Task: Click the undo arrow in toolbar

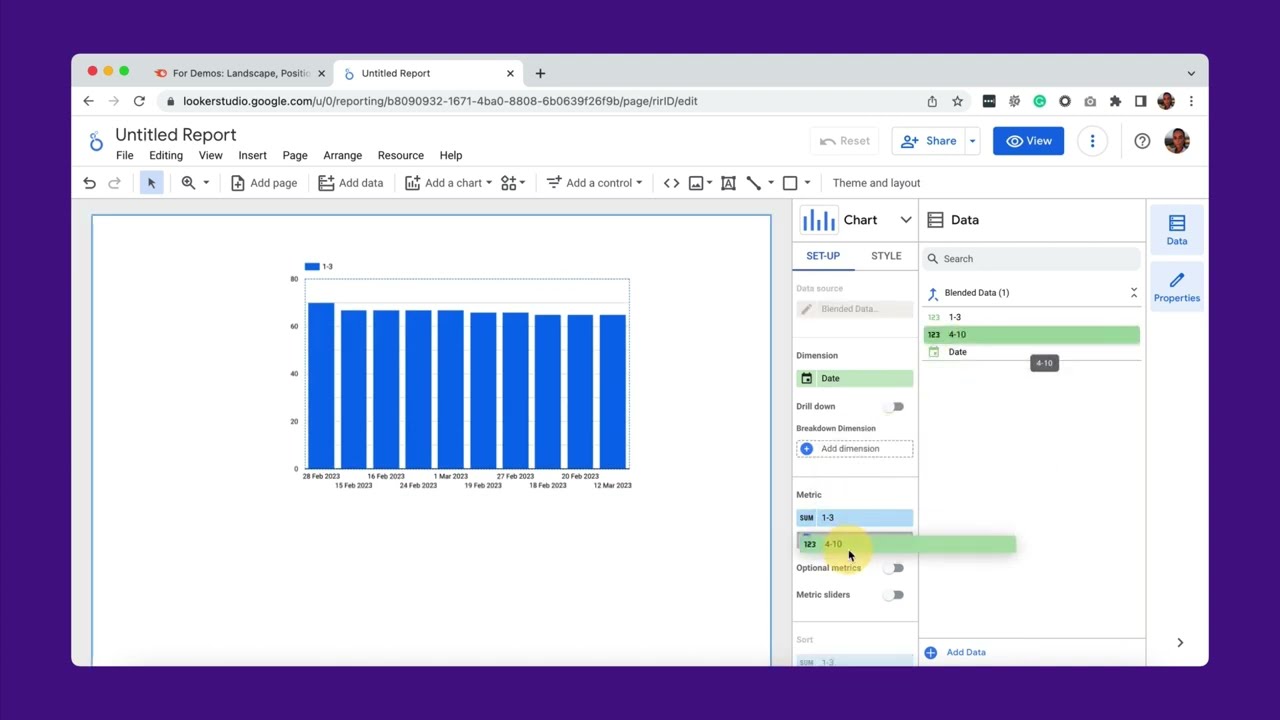Action: click(x=89, y=183)
